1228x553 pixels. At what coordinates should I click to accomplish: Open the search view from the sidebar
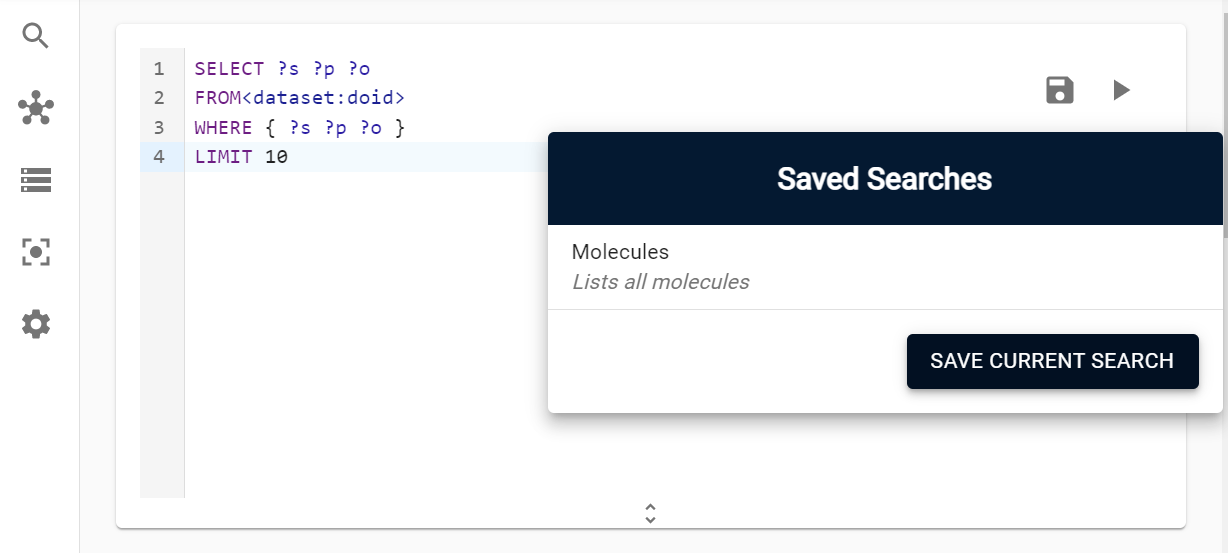point(36,36)
